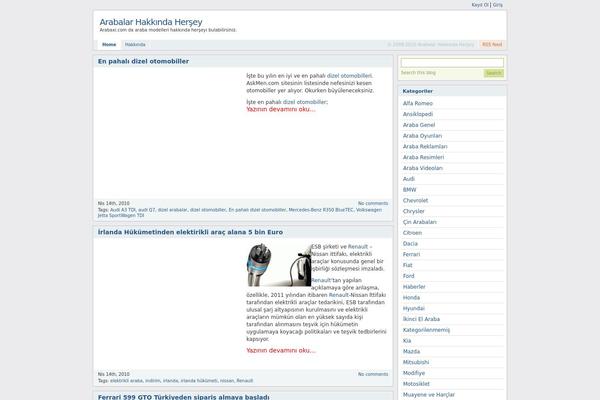Image resolution: width=600 pixels, height=400 pixels.
Task: Open the Home tab
Action: (x=109, y=44)
